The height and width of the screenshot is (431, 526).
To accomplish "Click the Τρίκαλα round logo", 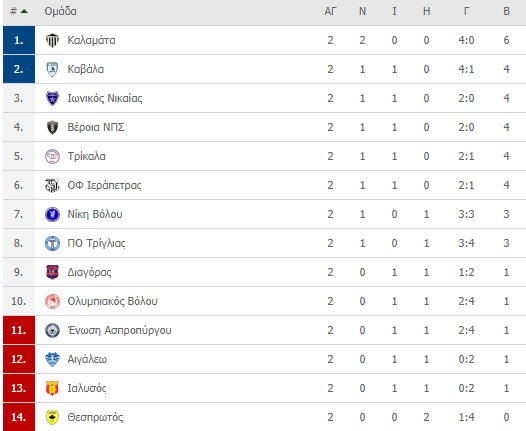I will click(x=52, y=156).
